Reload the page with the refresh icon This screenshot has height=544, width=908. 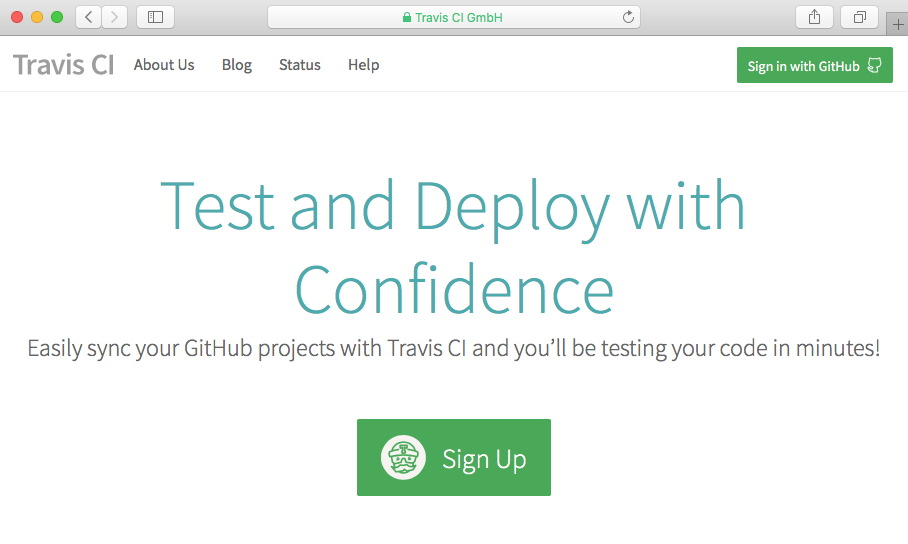tap(628, 17)
